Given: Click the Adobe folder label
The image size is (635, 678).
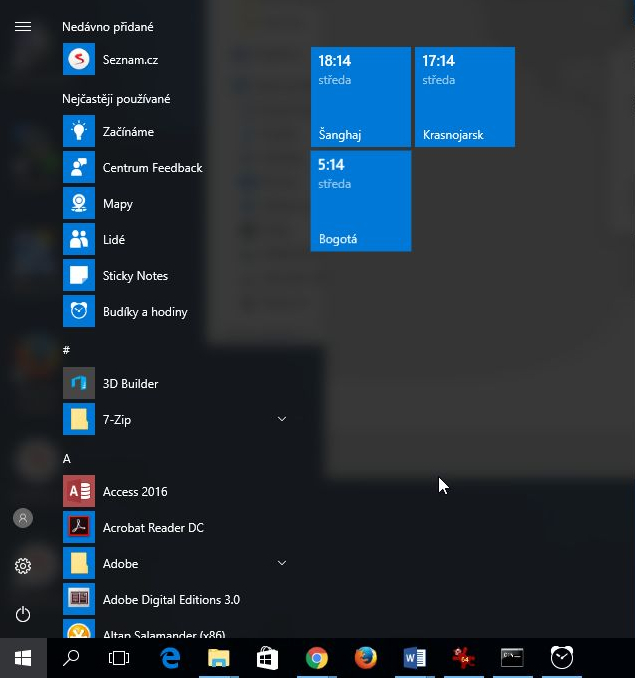Looking at the screenshot, I should pos(120,564).
